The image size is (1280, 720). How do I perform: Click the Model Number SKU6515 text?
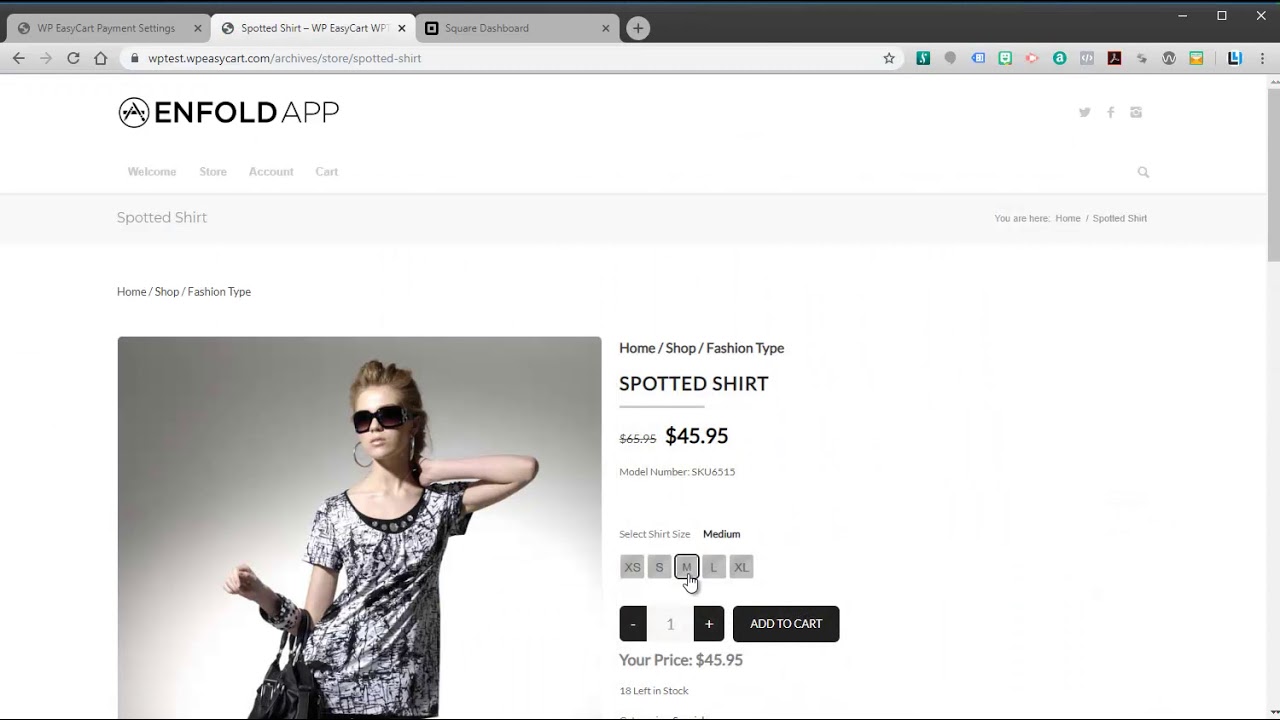click(677, 472)
